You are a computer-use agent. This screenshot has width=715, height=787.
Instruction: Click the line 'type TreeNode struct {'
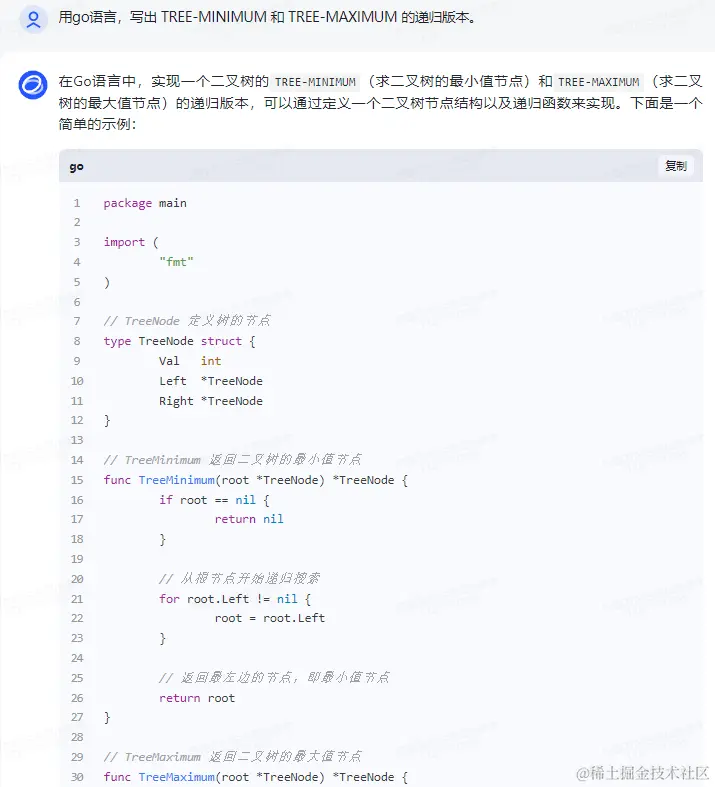(x=180, y=341)
